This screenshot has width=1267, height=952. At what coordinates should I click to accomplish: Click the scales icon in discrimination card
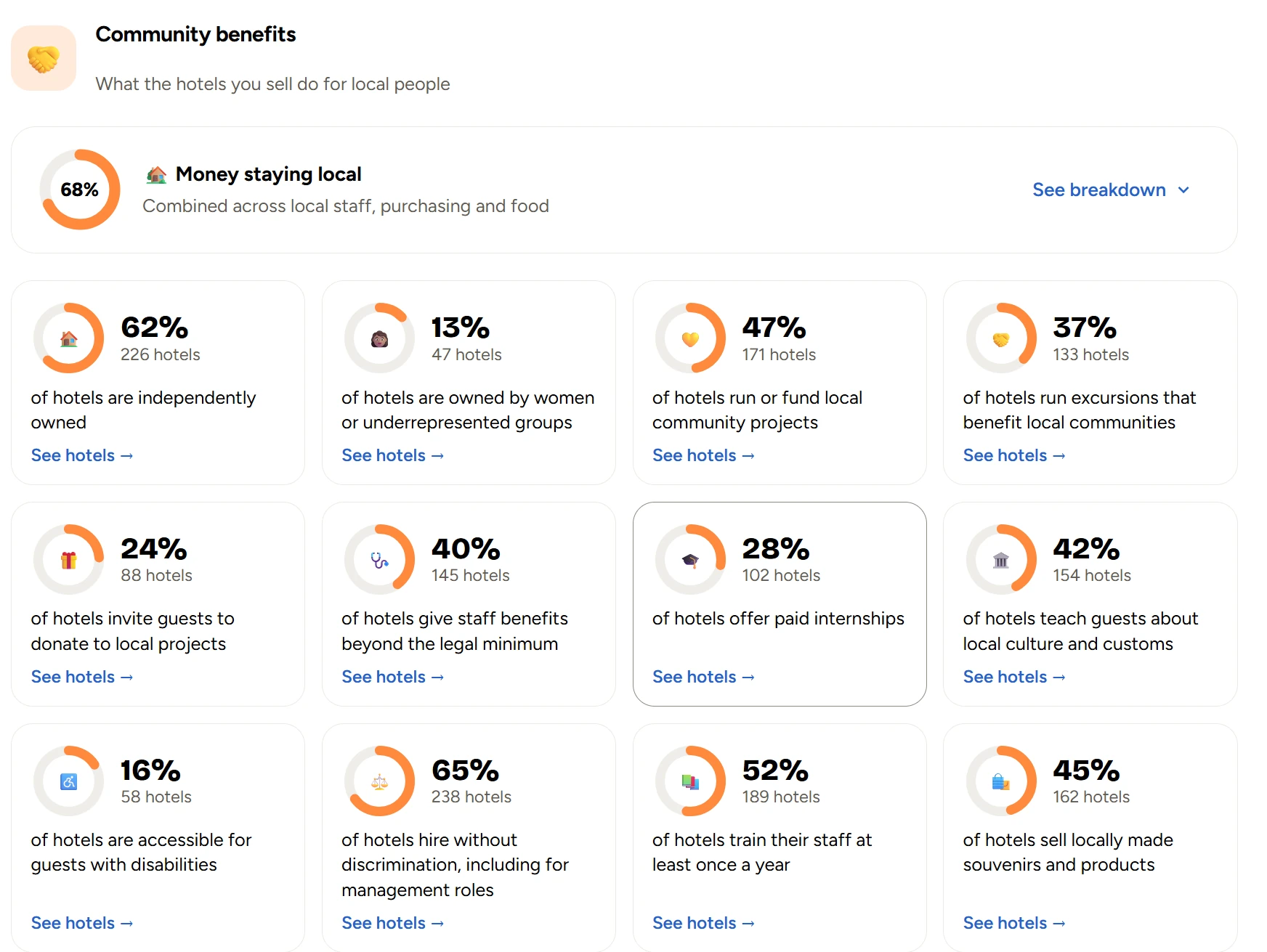380,781
